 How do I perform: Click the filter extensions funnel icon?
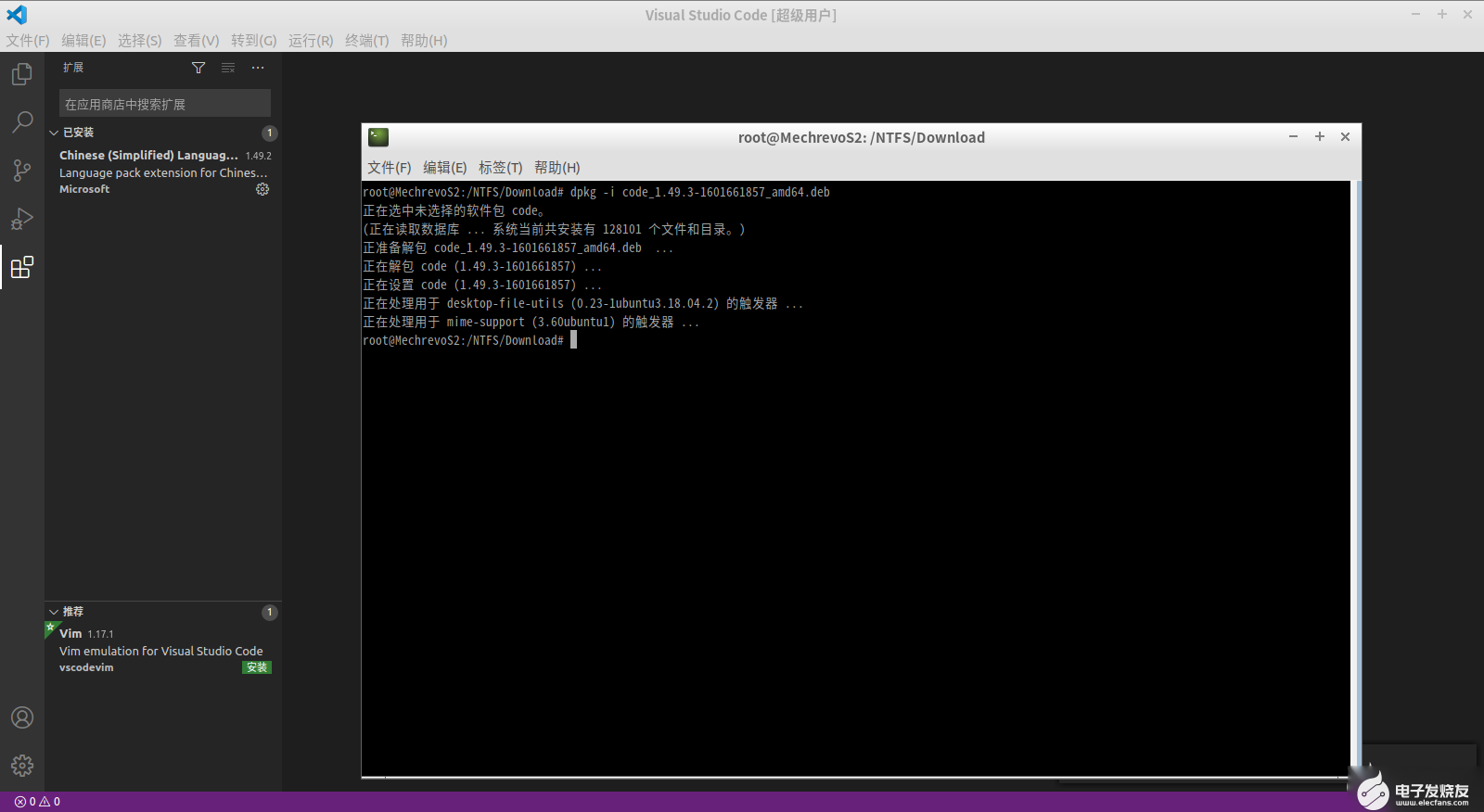click(x=198, y=68)
